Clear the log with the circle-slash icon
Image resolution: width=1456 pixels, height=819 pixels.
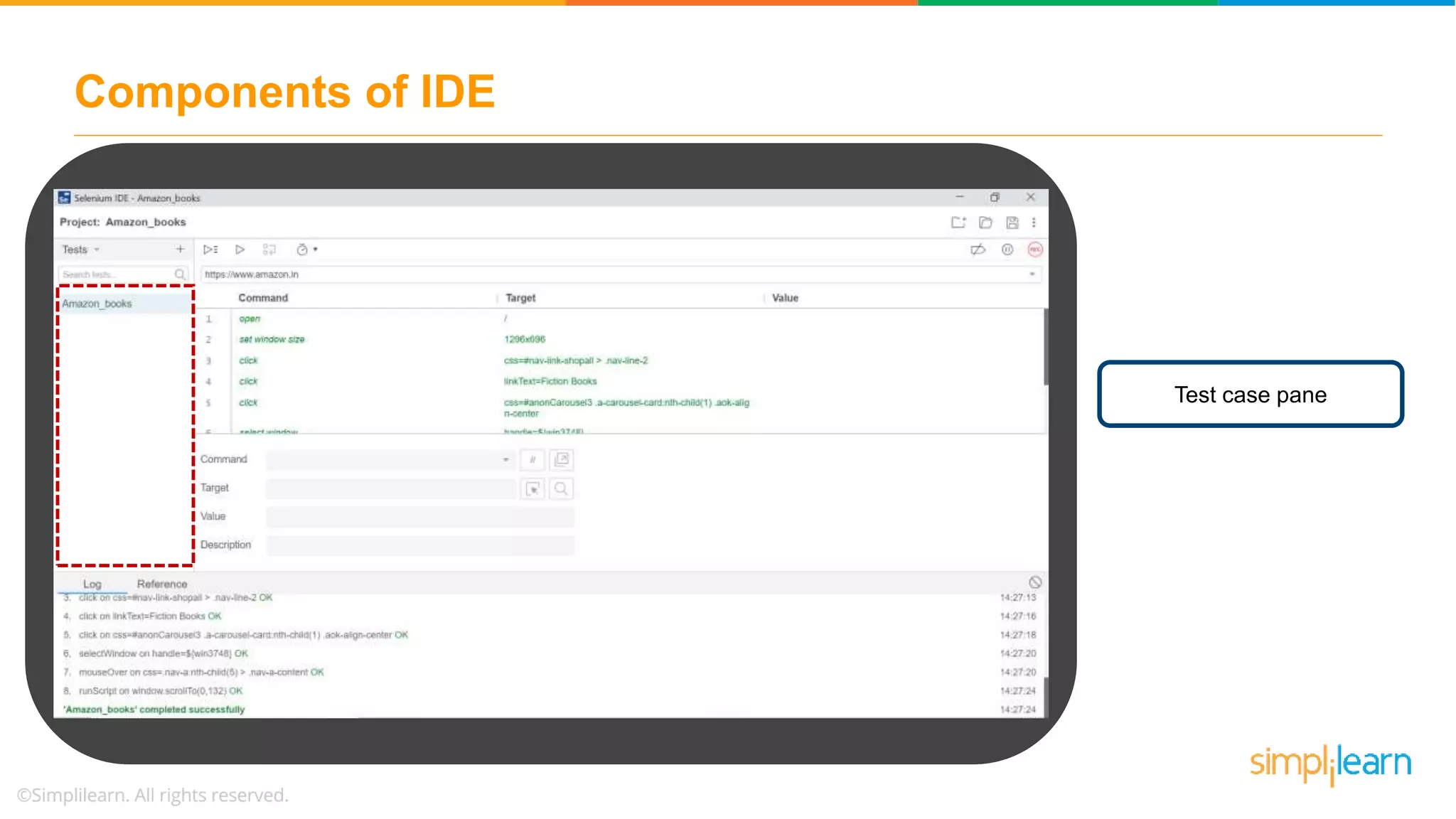(1035, 582)
